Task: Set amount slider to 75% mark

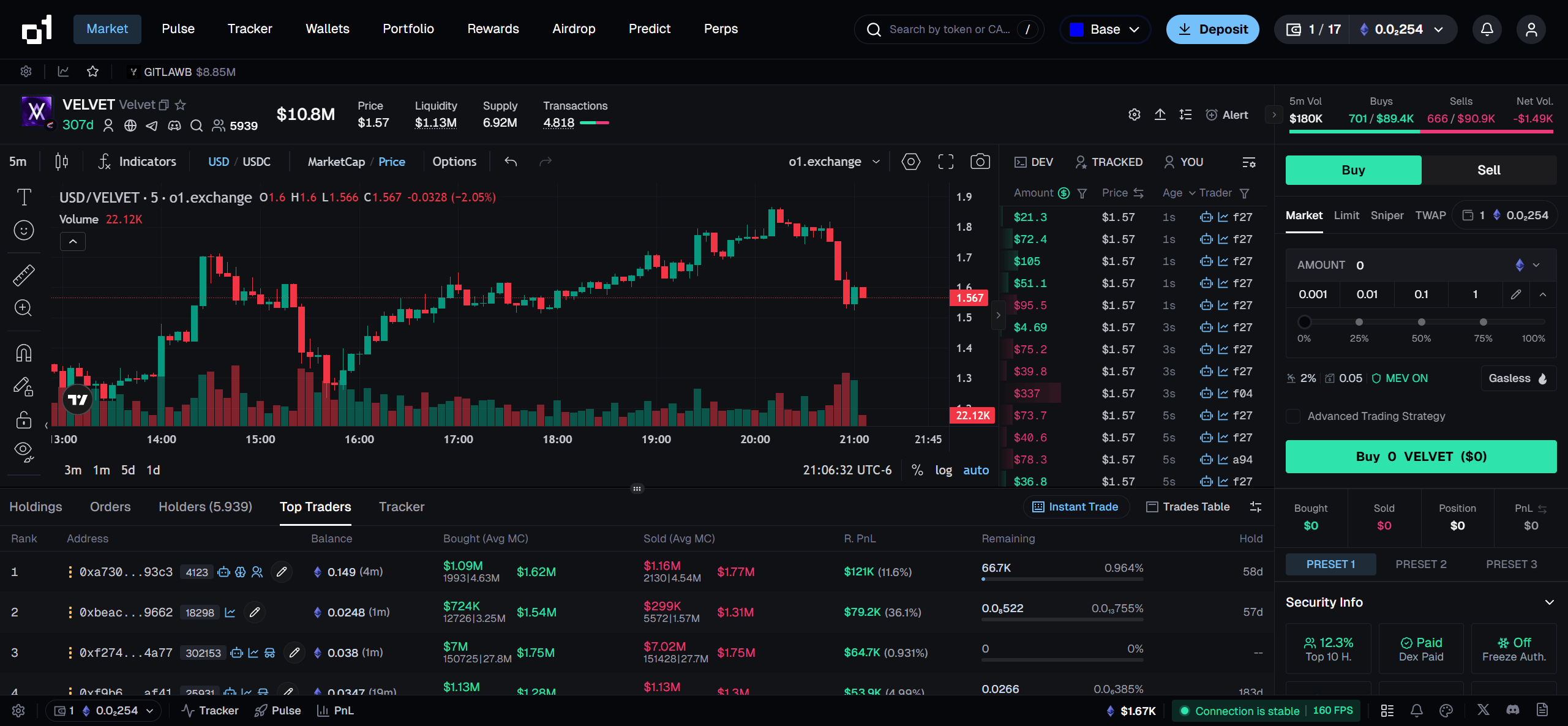Action: [1484, 322]
